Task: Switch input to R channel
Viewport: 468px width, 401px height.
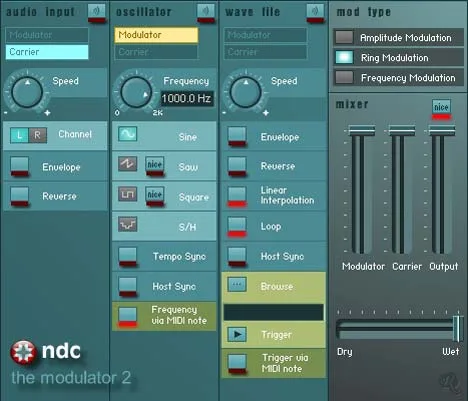Action: click(x=37, y=135)
